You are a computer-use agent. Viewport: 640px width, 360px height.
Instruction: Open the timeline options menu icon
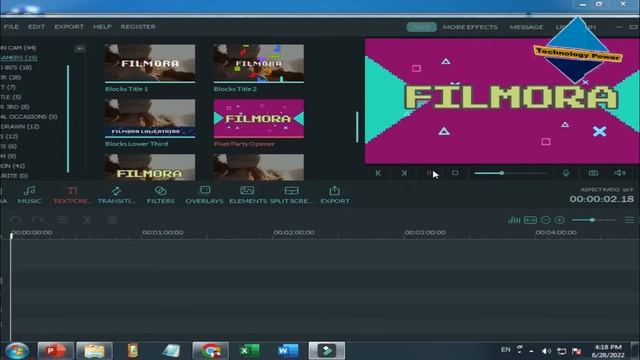[629, 220]
